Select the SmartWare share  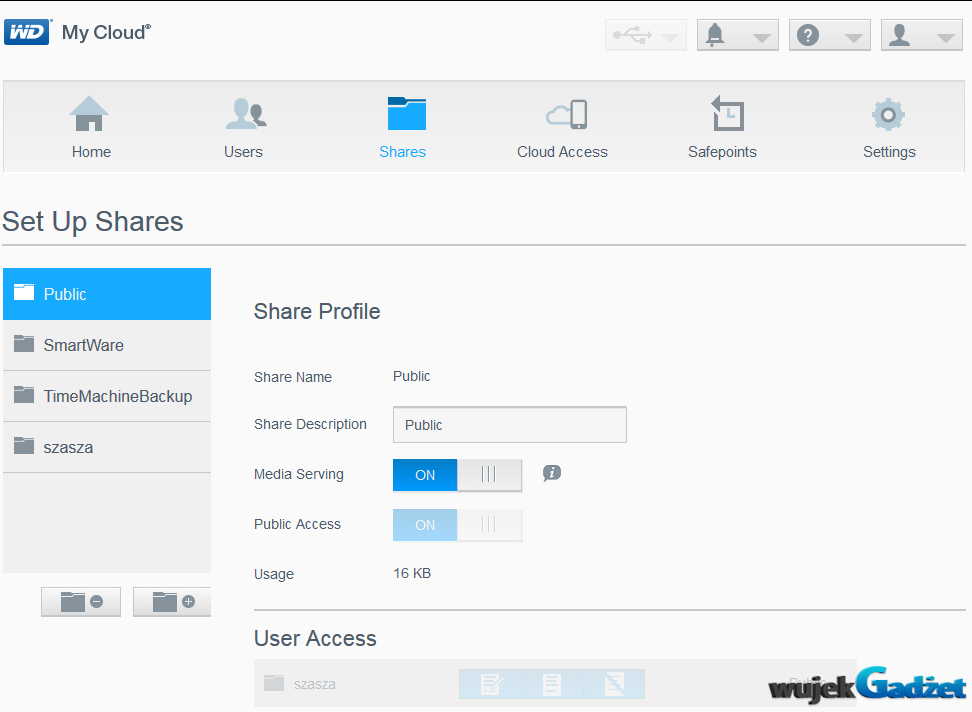coord(107,345)
